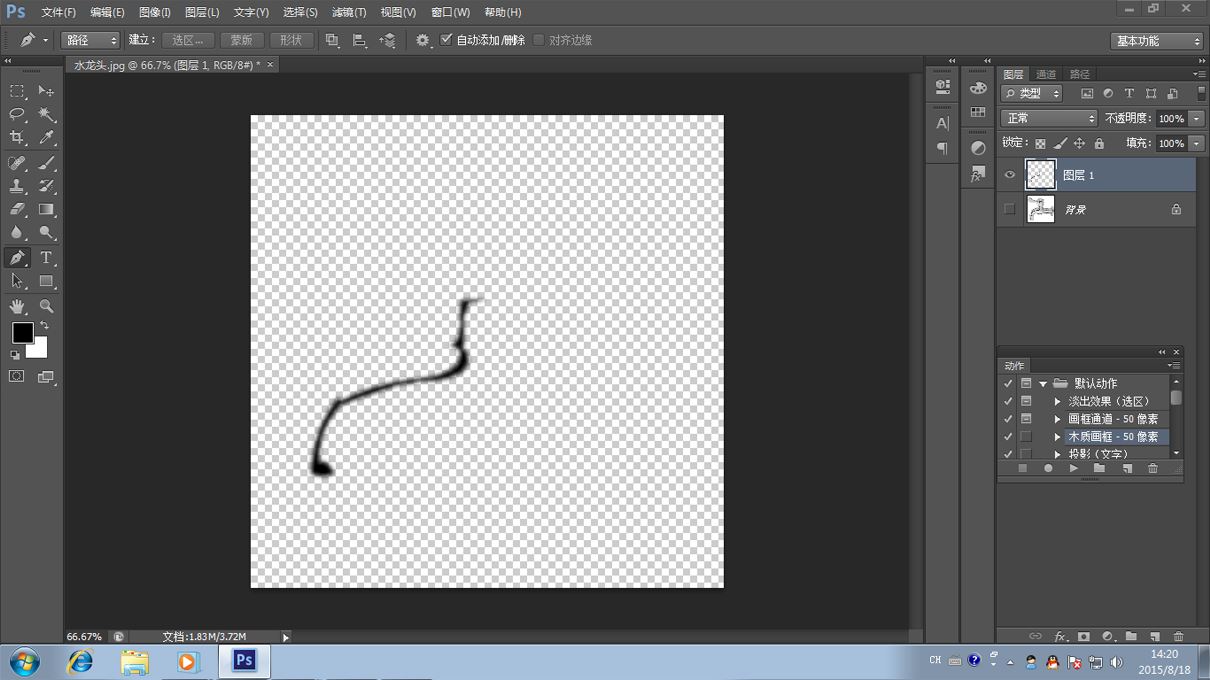
Task: Delete layer with Layers panel trash icon
Action: click(1178, 636)
